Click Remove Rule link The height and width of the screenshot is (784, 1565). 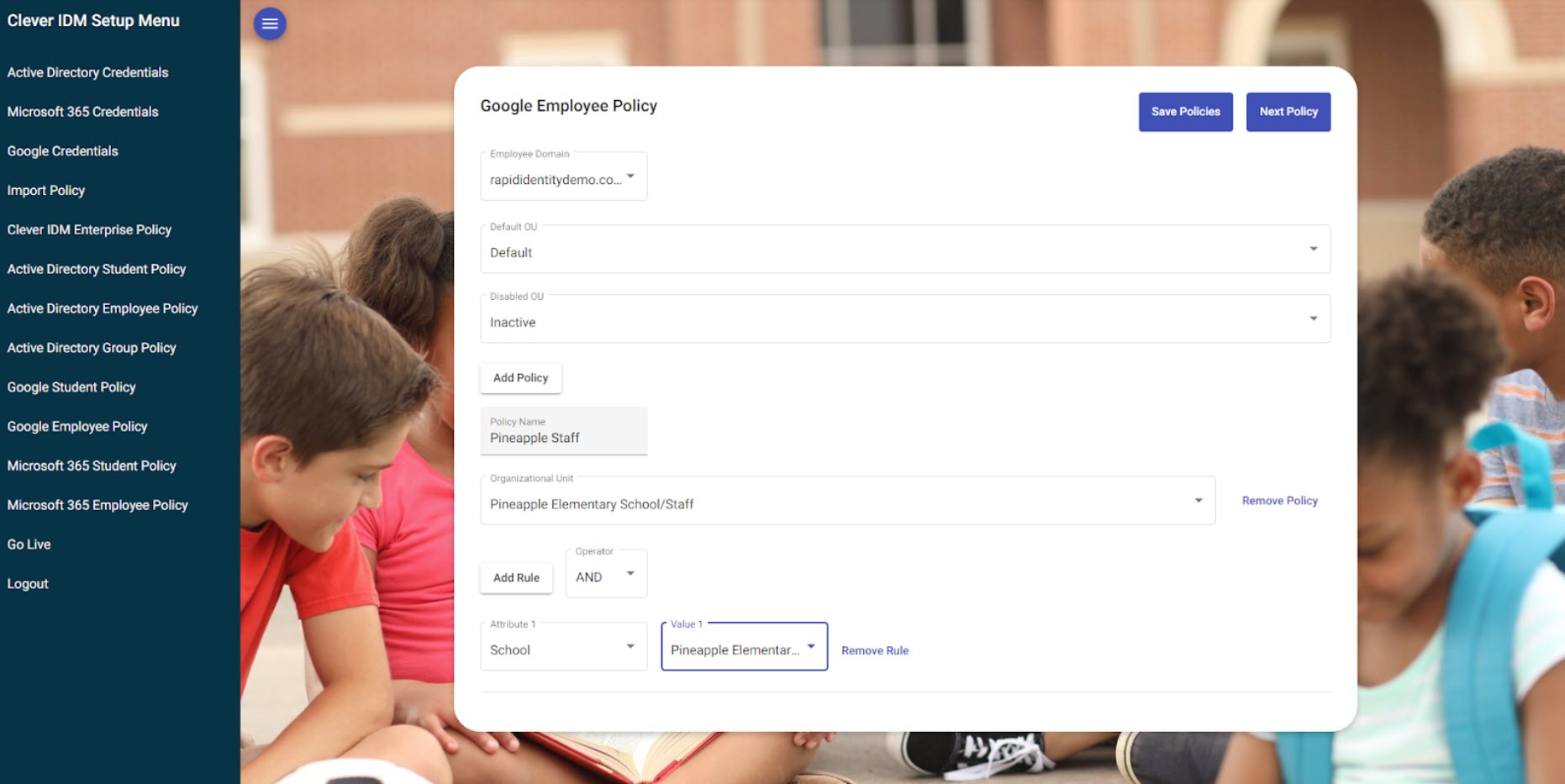[x=875, y=650]
